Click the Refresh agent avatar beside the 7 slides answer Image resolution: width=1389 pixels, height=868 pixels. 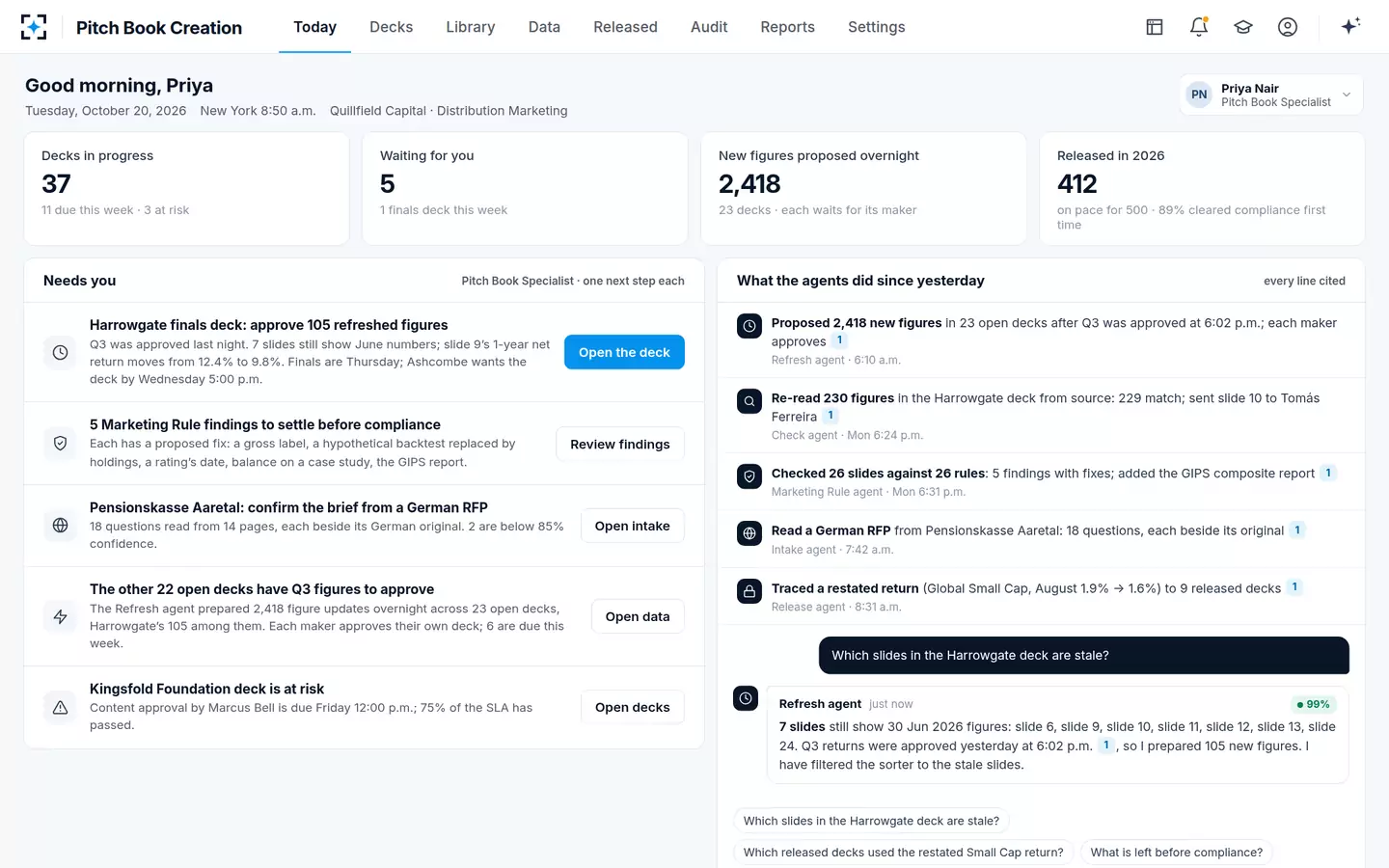[x=746, y=698]
